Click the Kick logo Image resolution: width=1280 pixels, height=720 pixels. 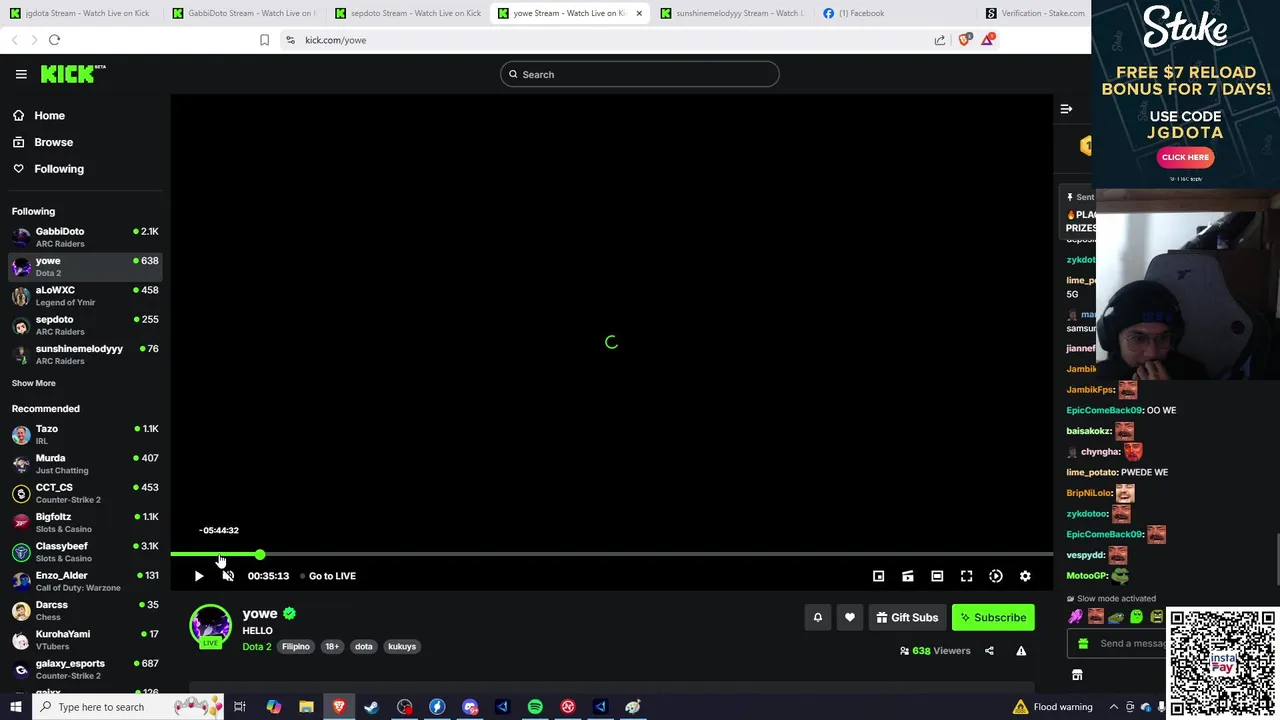tap(72, 74)
